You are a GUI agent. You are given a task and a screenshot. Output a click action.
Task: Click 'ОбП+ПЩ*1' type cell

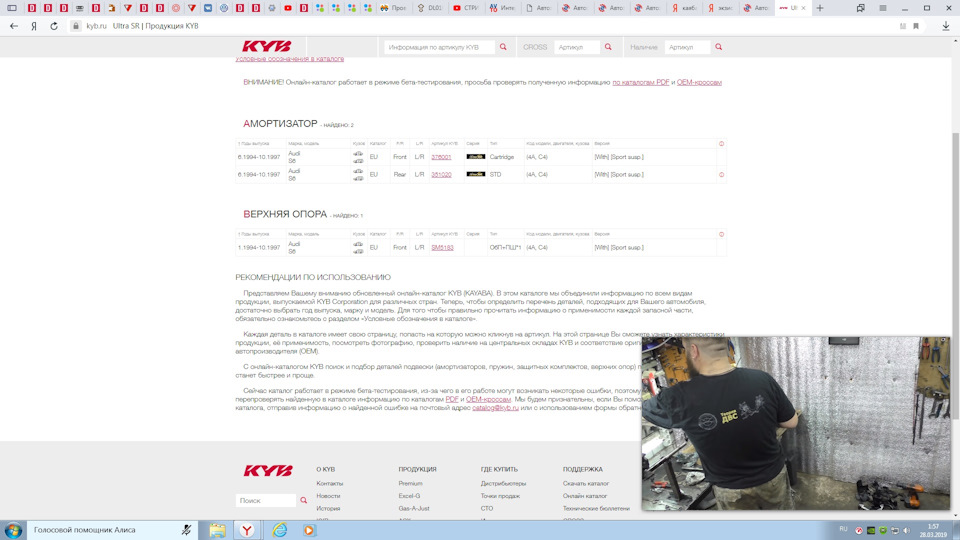tap(505, 248)
